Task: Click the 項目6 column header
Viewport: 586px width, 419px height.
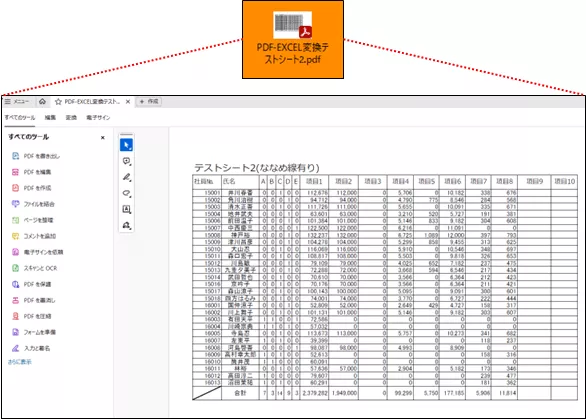Action: pyautogui.click(x=452, y=181)
